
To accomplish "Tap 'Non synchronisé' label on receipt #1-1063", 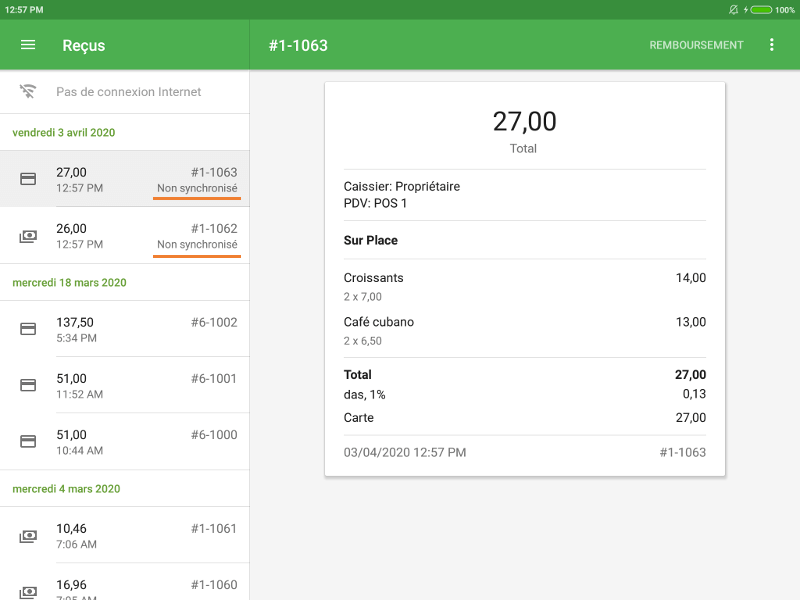I will (x=197, y=189).
